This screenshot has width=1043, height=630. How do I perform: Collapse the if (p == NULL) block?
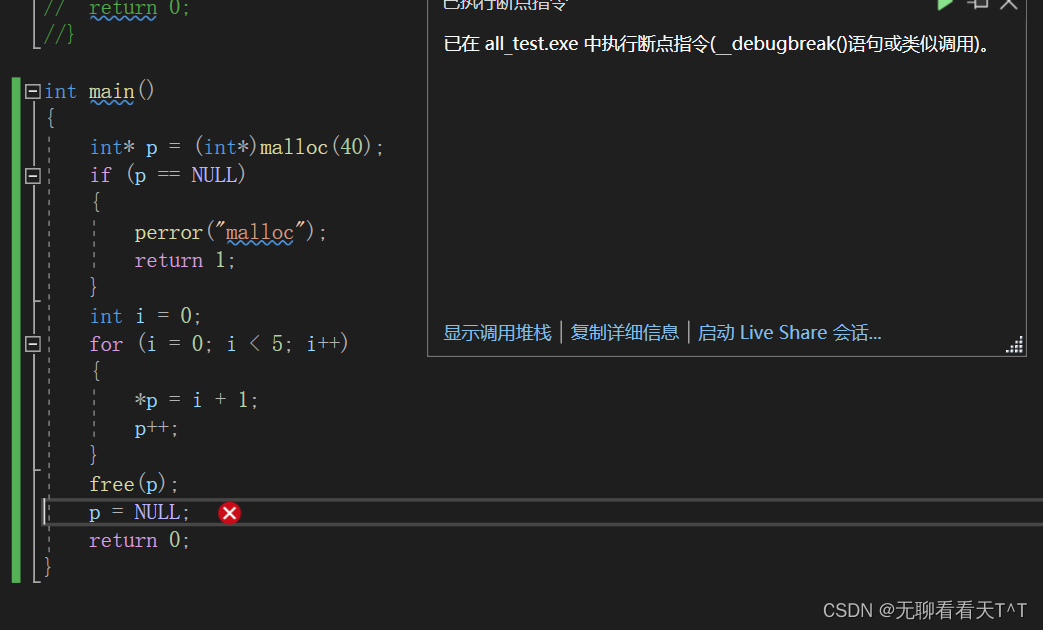[x=32, y=175]
